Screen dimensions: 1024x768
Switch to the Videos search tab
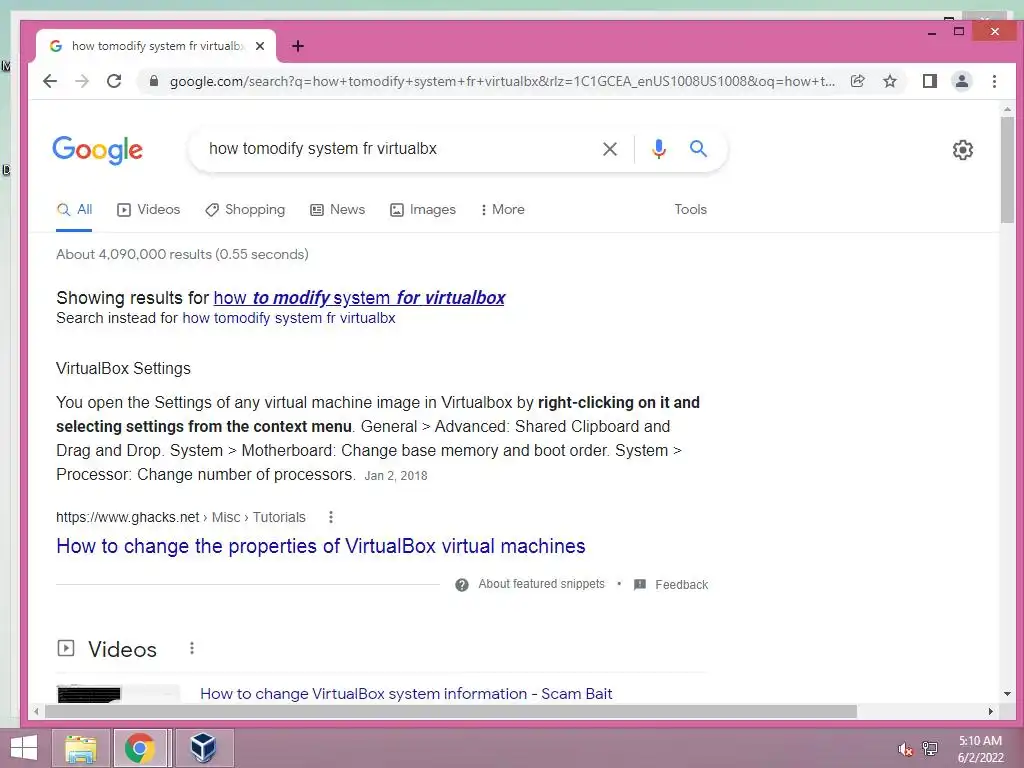[x=148, y=210]
